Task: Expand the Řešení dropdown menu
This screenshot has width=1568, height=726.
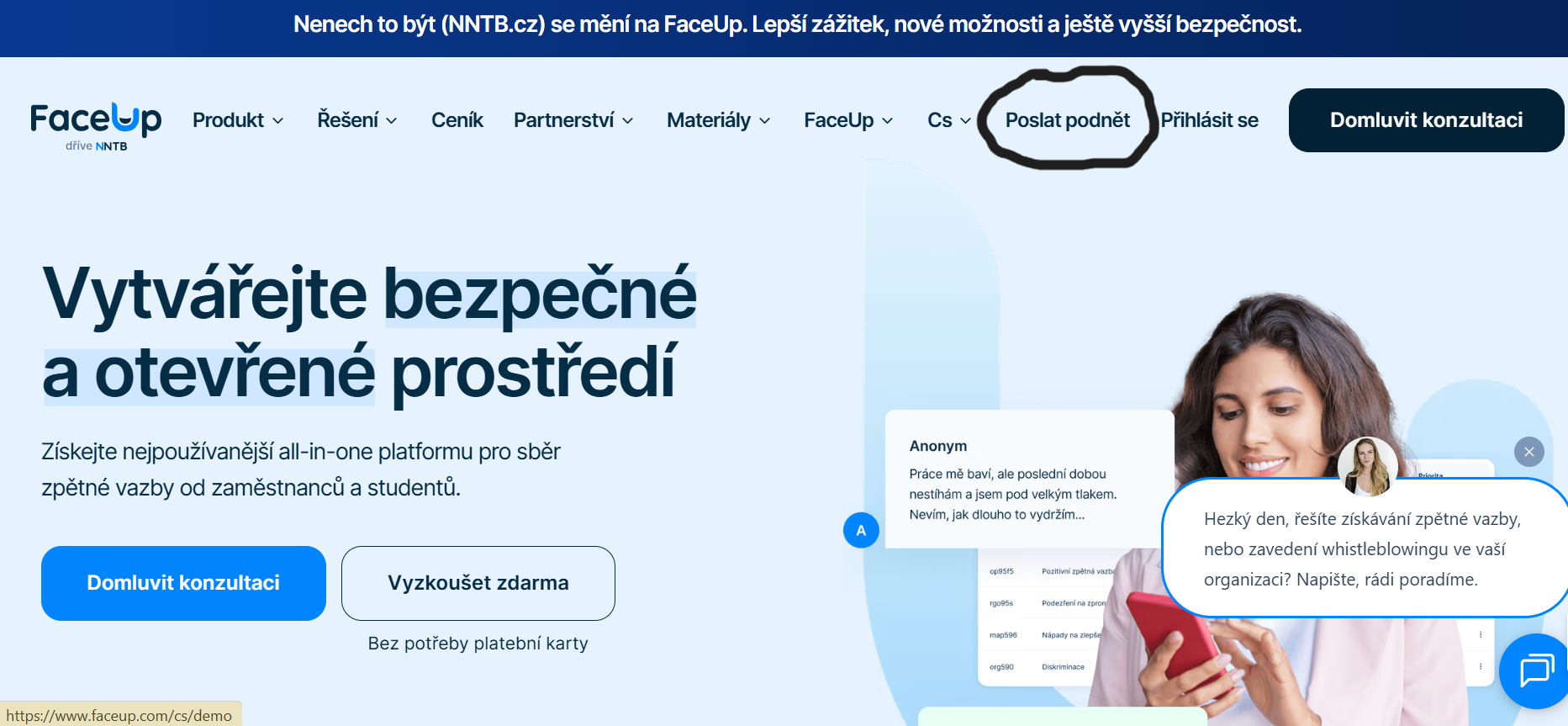Action: coord(356,120)
